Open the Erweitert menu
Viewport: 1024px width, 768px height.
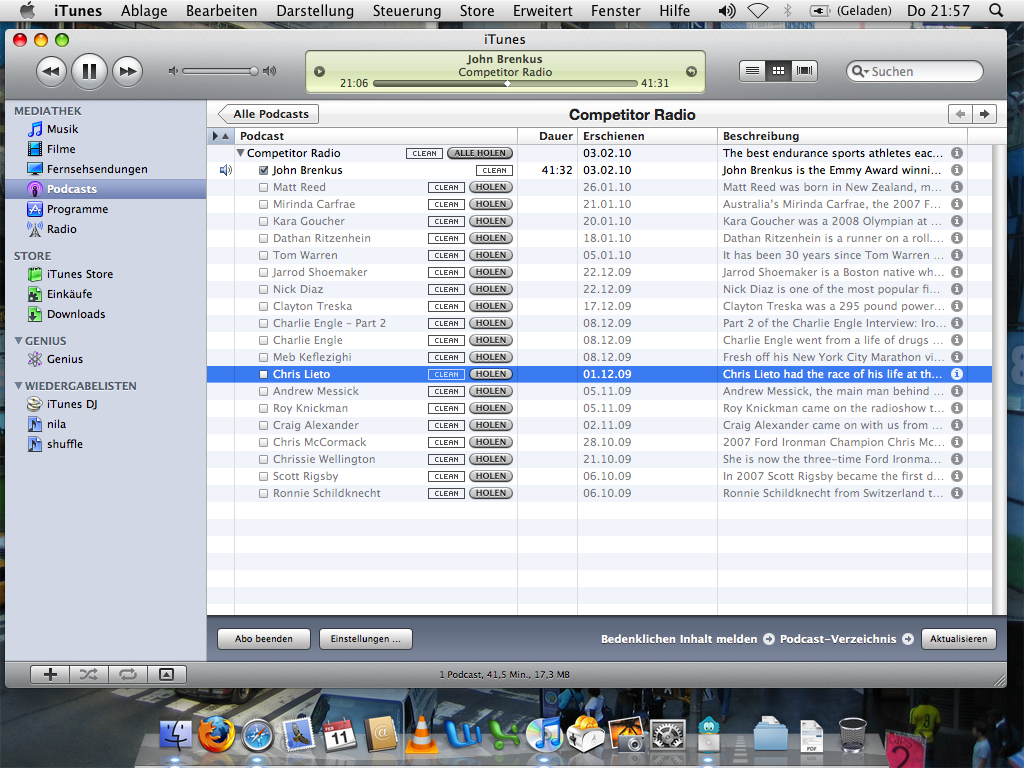[543, 10]
